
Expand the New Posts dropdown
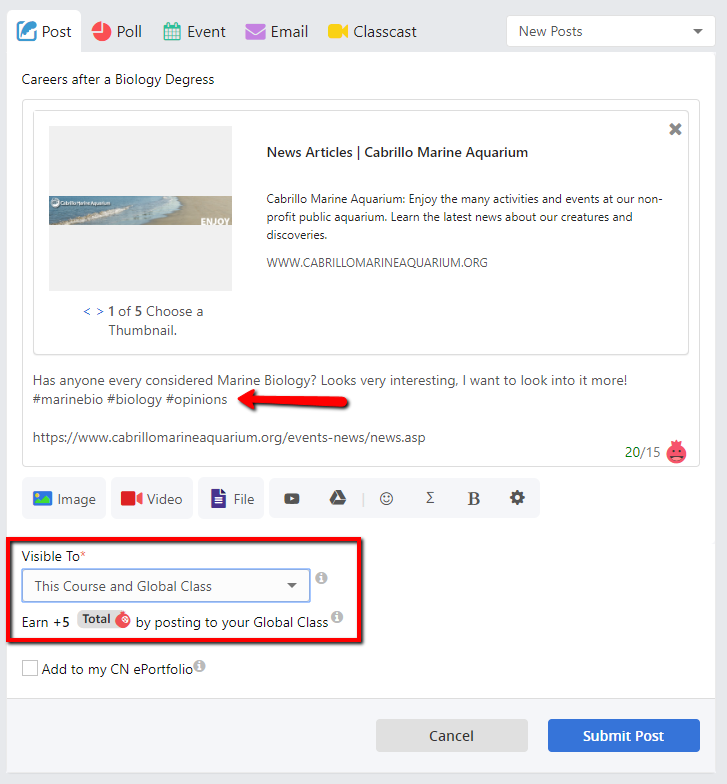tap(610, 32)
